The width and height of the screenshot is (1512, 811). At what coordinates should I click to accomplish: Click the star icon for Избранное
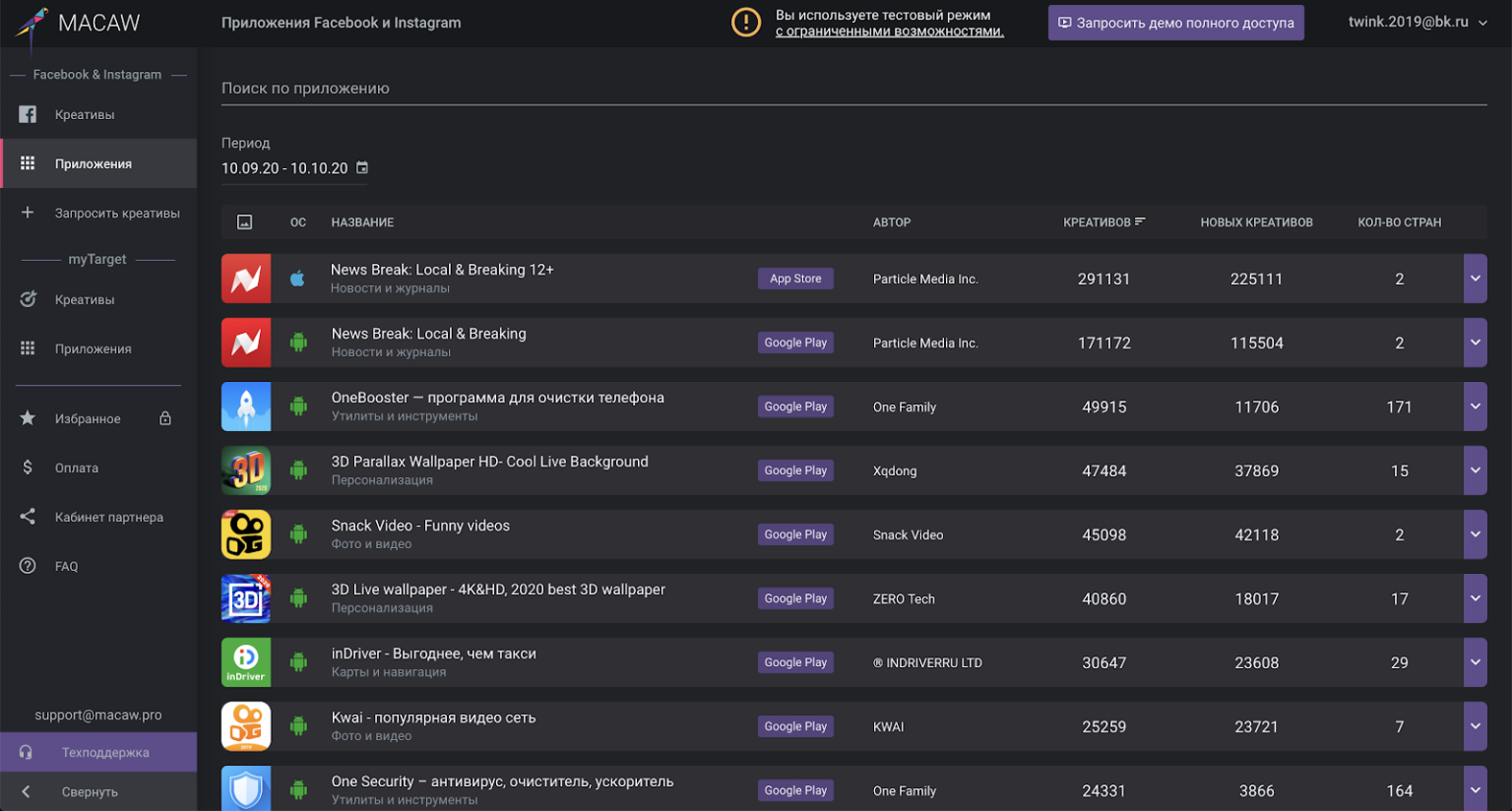[x=28, y=418]
